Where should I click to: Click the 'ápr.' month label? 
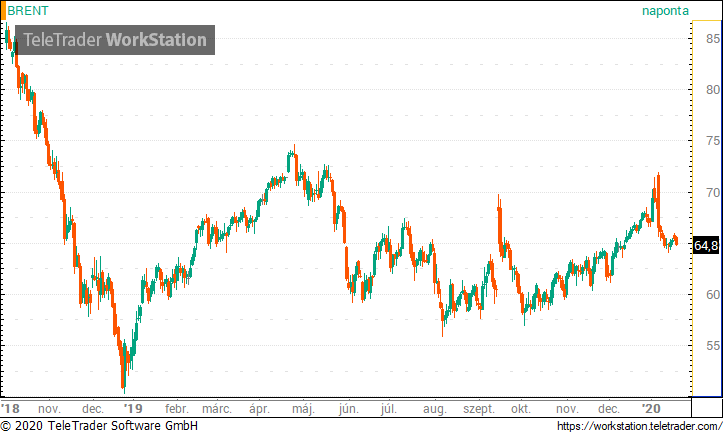pos(259,409)
